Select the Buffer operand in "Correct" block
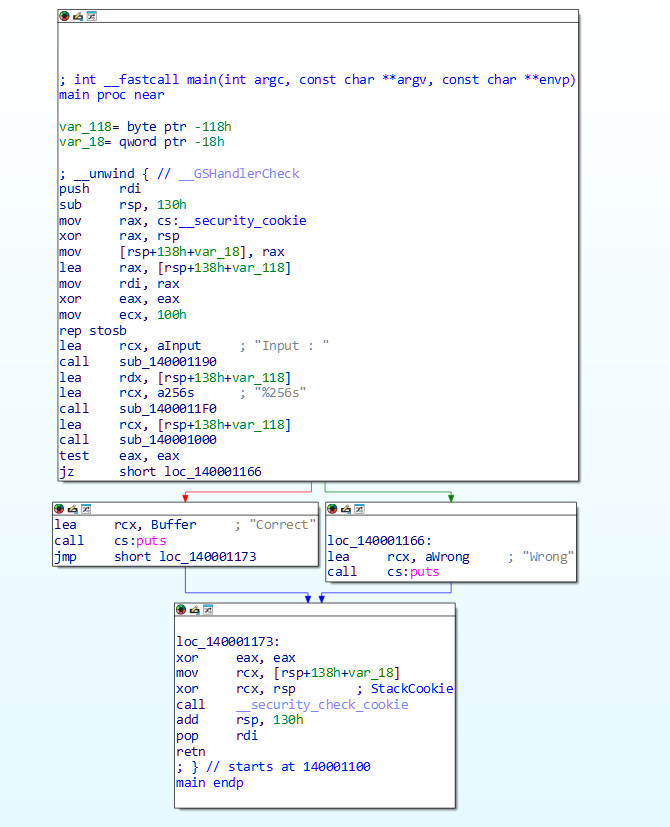670x827 pixels. [174, 525]
